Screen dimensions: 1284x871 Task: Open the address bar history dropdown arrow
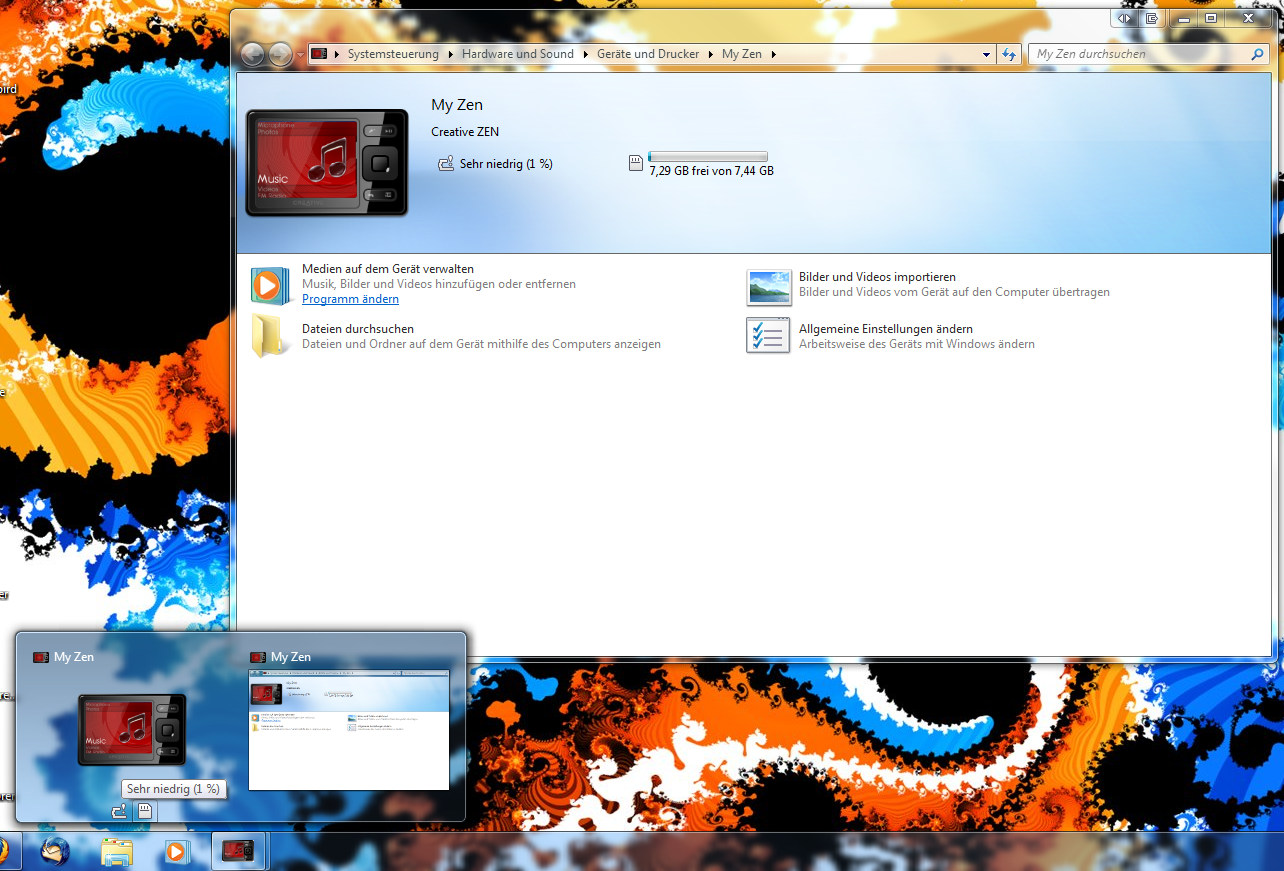click(986, 54)
